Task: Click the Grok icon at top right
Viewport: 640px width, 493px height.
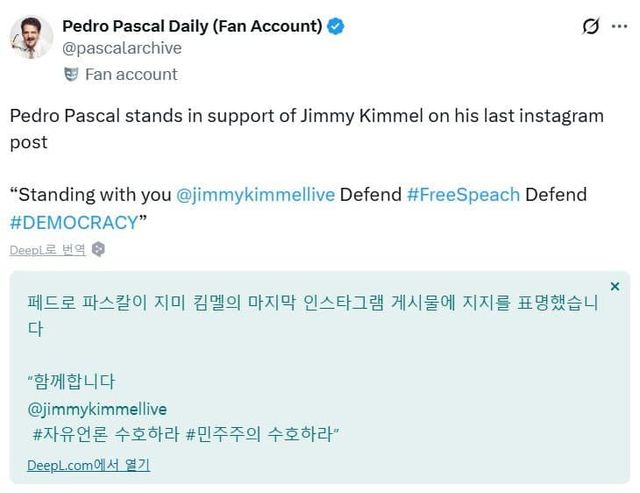Action: pos(590,27)
